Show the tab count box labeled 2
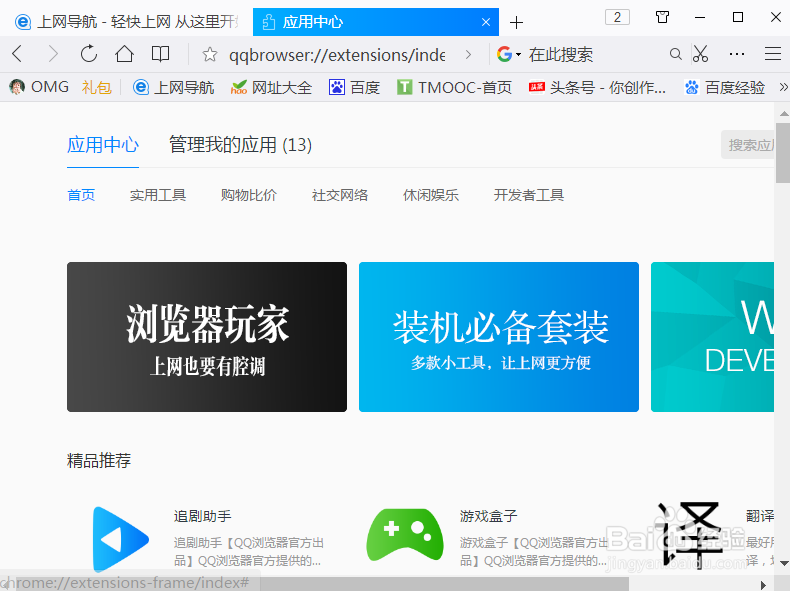The width and height of the screenshot is (790, 591). coord(617,17)
